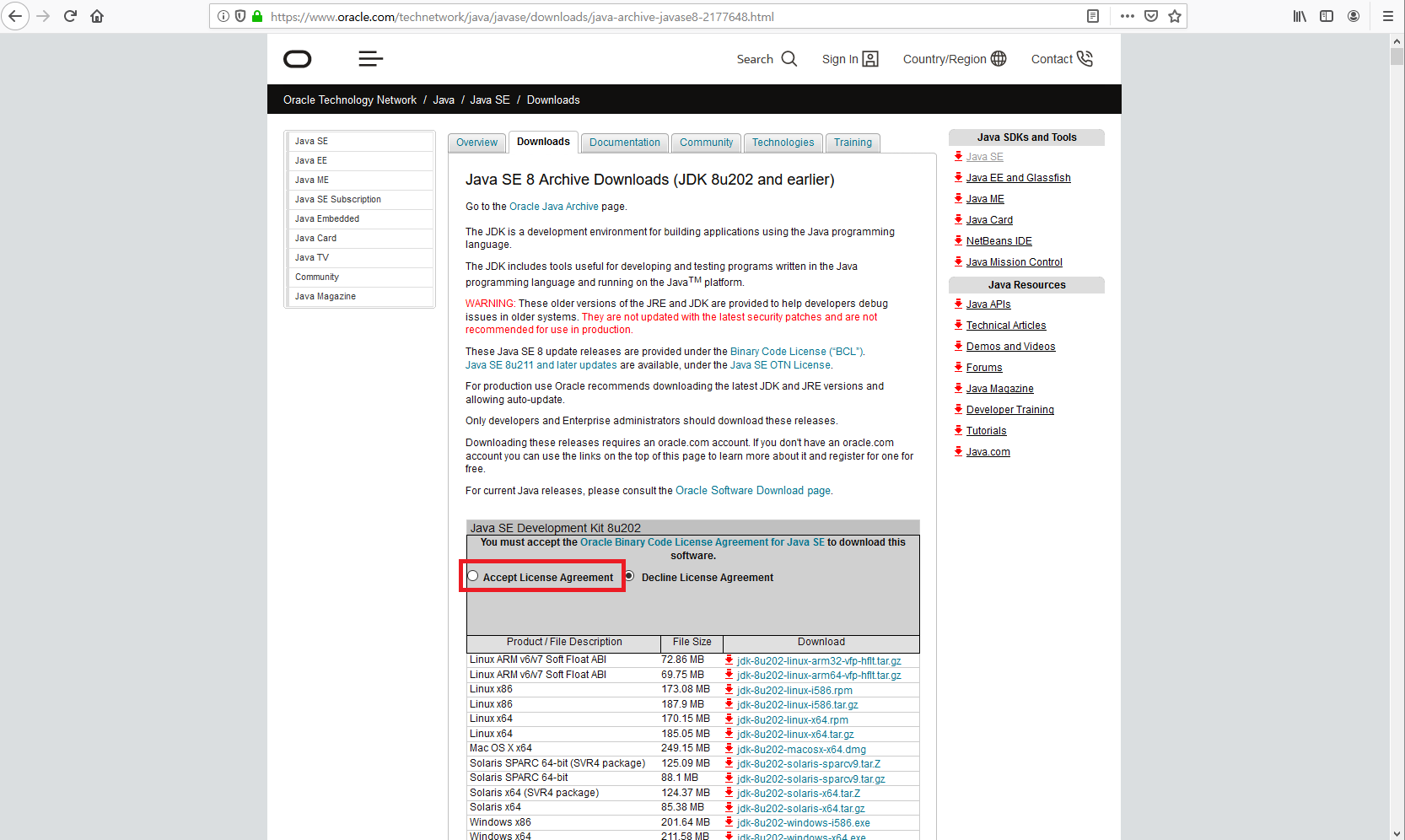The image size is (1405, 840).
Task: Open Developer Training link
Action: pyautogui.click(x=1010, y=410)
